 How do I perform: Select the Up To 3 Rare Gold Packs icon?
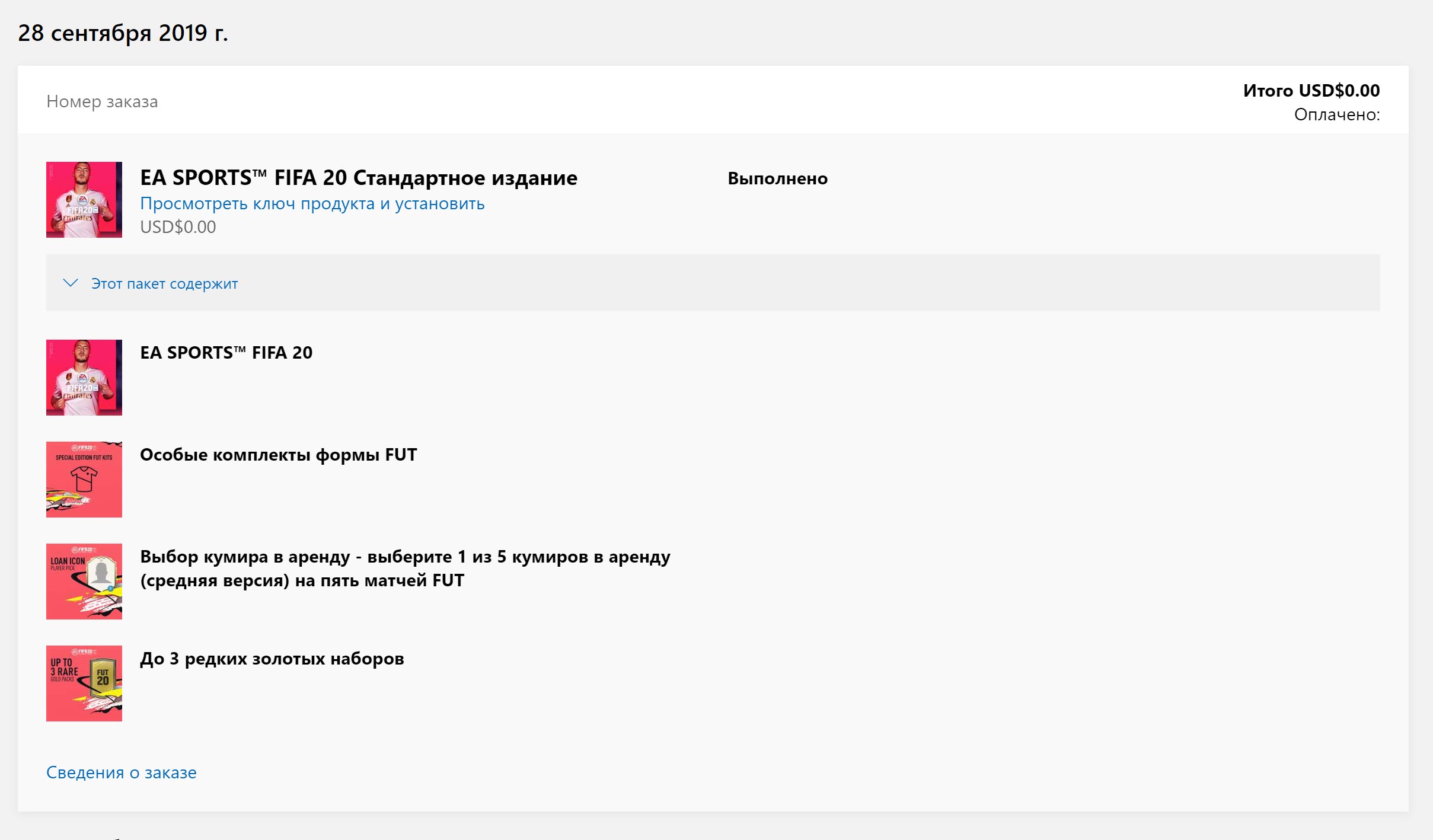(84, 684)
